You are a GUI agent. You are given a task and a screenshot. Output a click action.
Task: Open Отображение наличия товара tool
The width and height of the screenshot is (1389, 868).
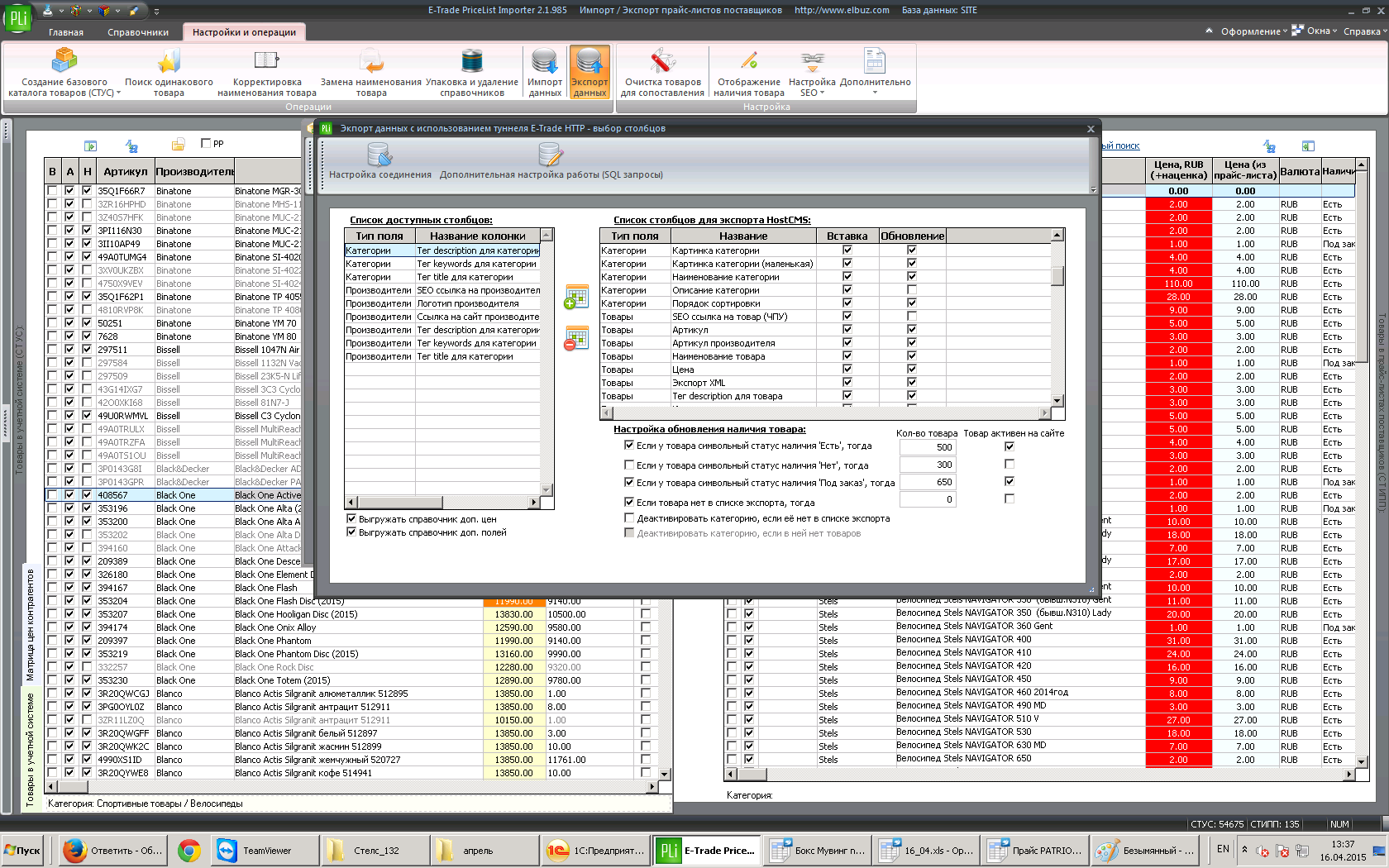pos(749,73)
